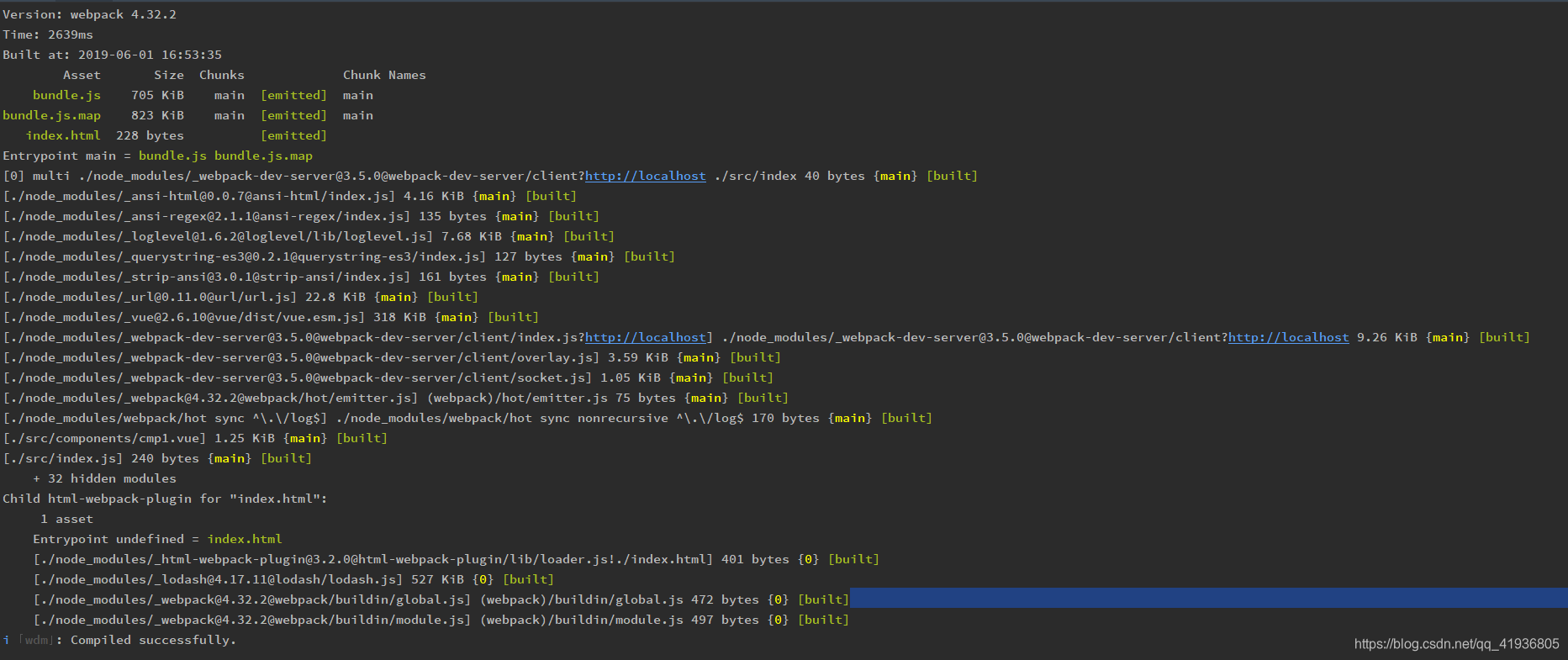This screenshot has width=1568, height=660.
Task: Click the ./src/index.js 240 bytes line
Action: click(x=157, y=458)
